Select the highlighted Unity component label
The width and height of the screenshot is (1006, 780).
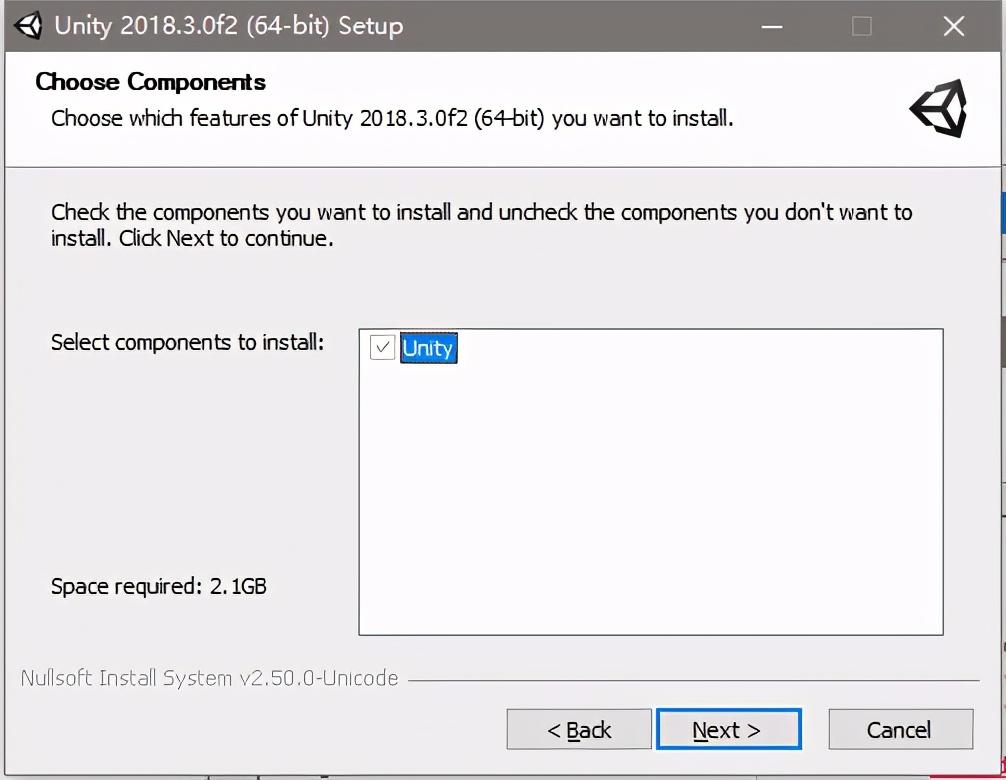(x=429, y=348)
